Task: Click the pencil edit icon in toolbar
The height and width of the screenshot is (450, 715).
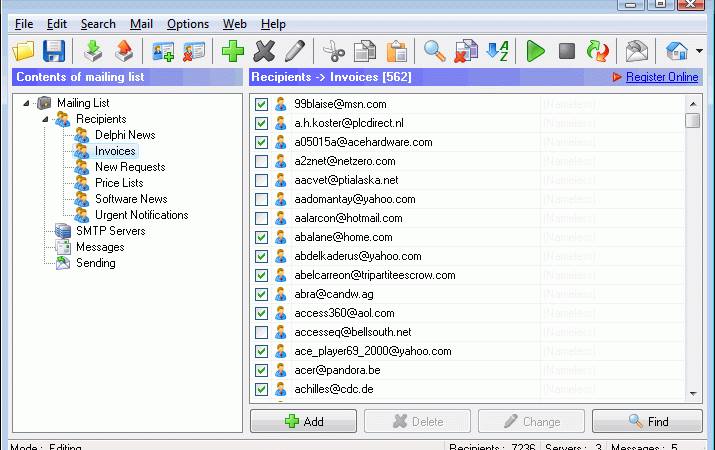Action: (295, 51)
